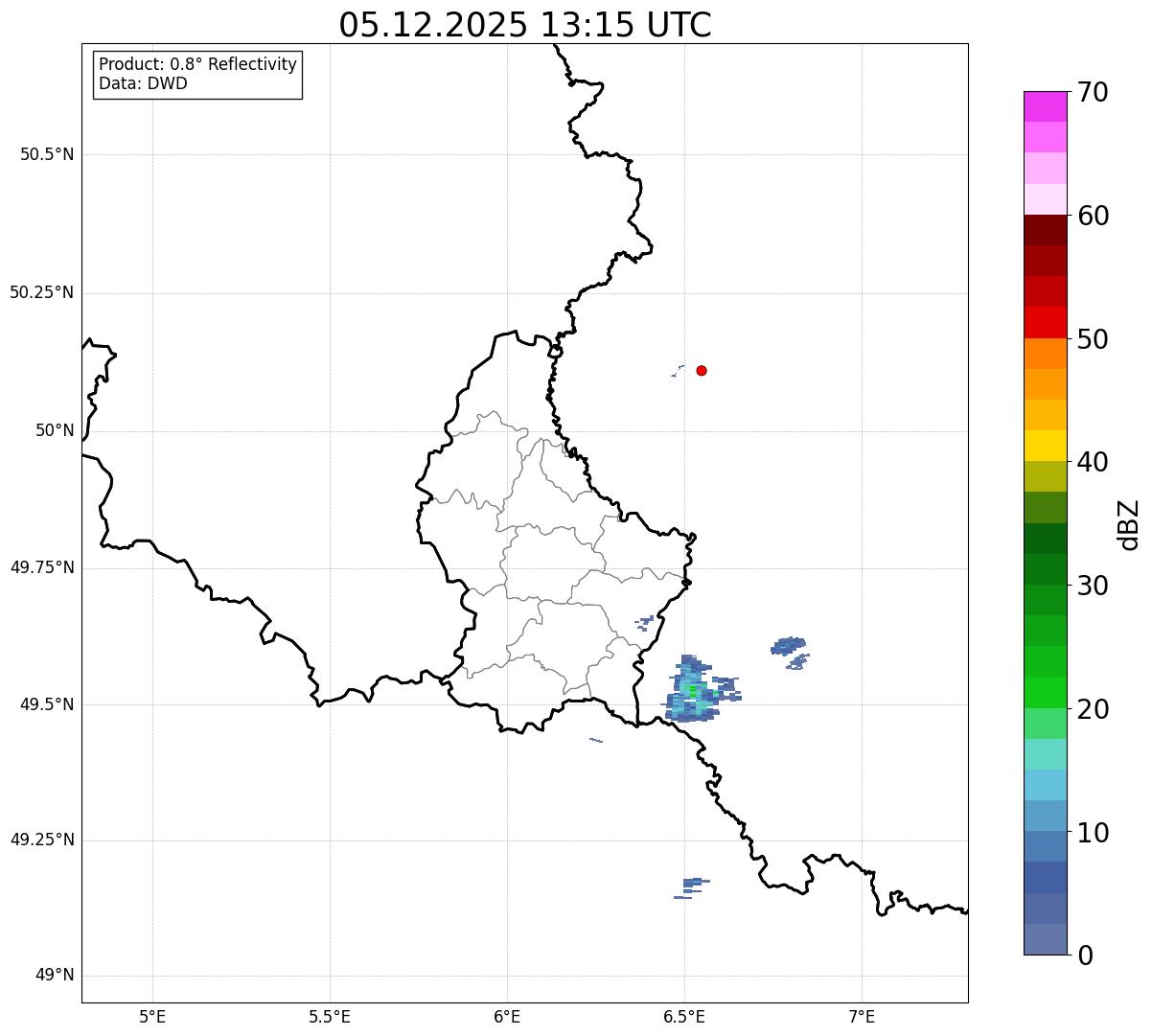
Task: Click the dark maroon colorbar segment below 60
Action: pyautogui.click(x=1045, y=230)
